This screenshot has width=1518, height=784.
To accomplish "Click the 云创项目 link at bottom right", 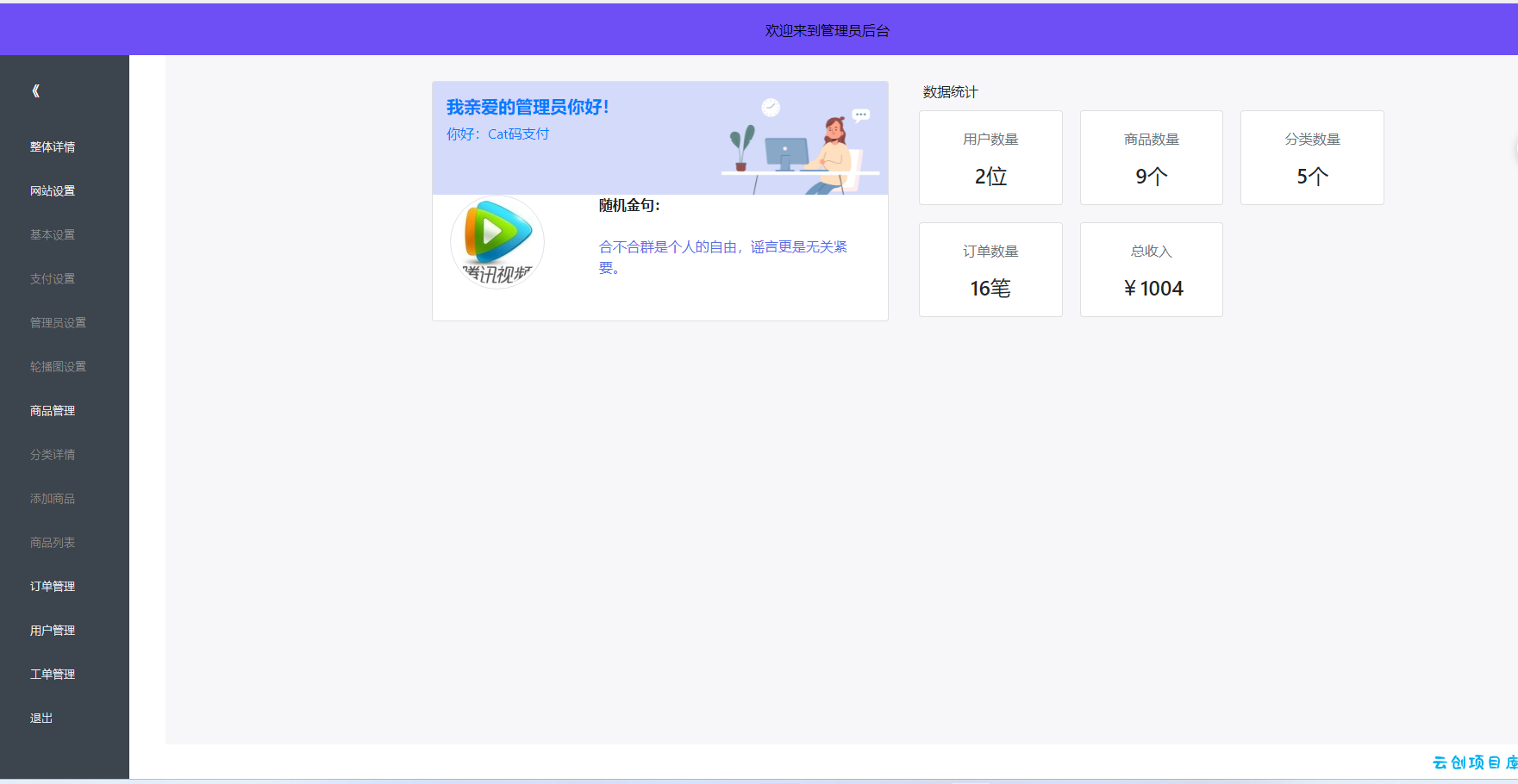I will coord(1475,762).
